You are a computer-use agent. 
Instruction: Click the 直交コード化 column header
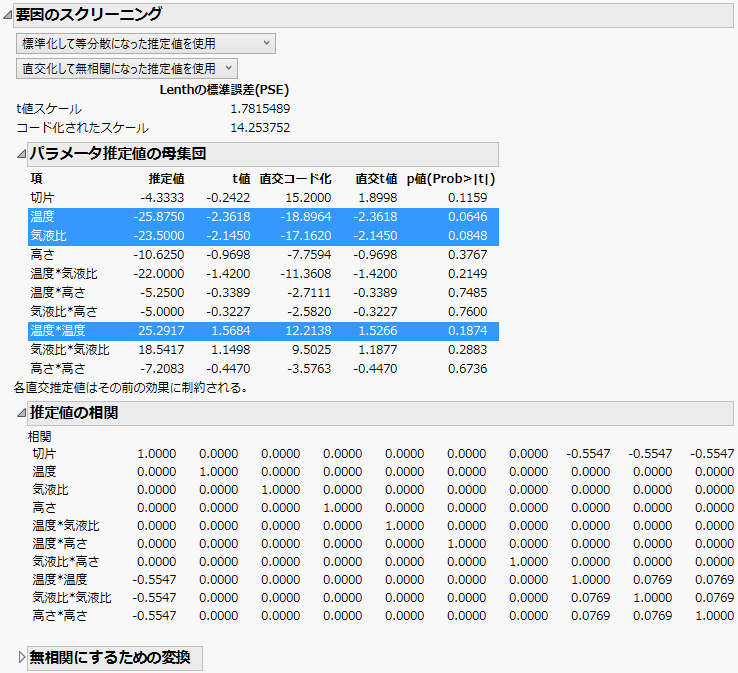point(295,179)
